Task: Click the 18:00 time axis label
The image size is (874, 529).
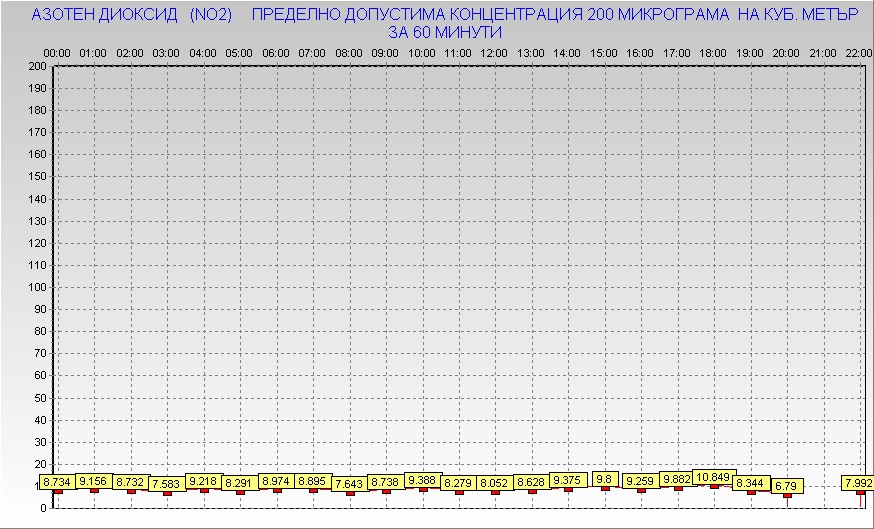Action: (x=713, y=52)
